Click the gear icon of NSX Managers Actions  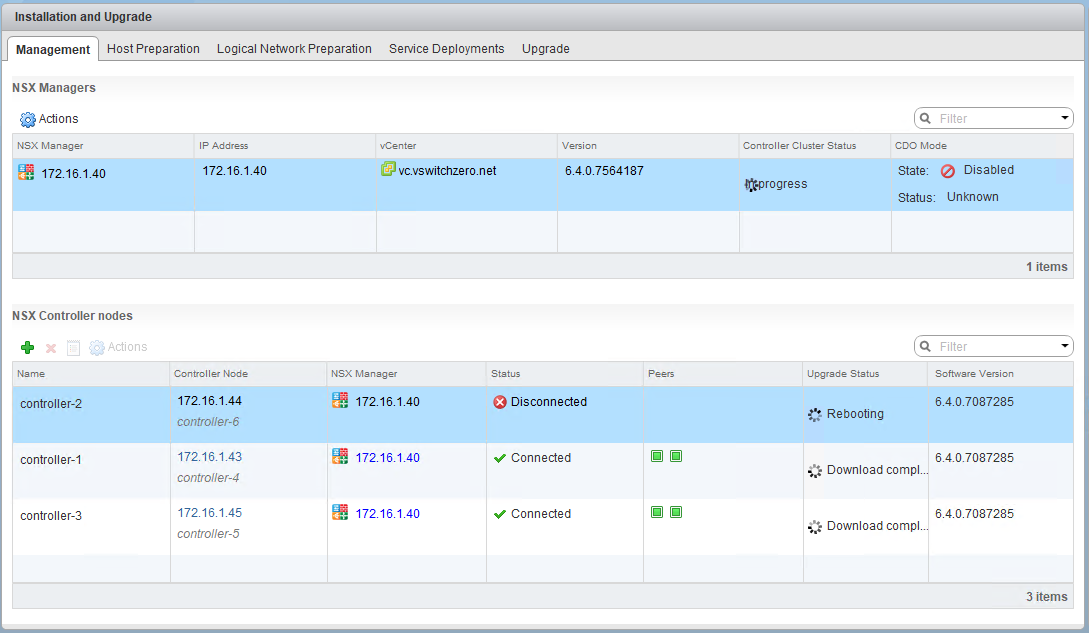click(x=27, y=119)
